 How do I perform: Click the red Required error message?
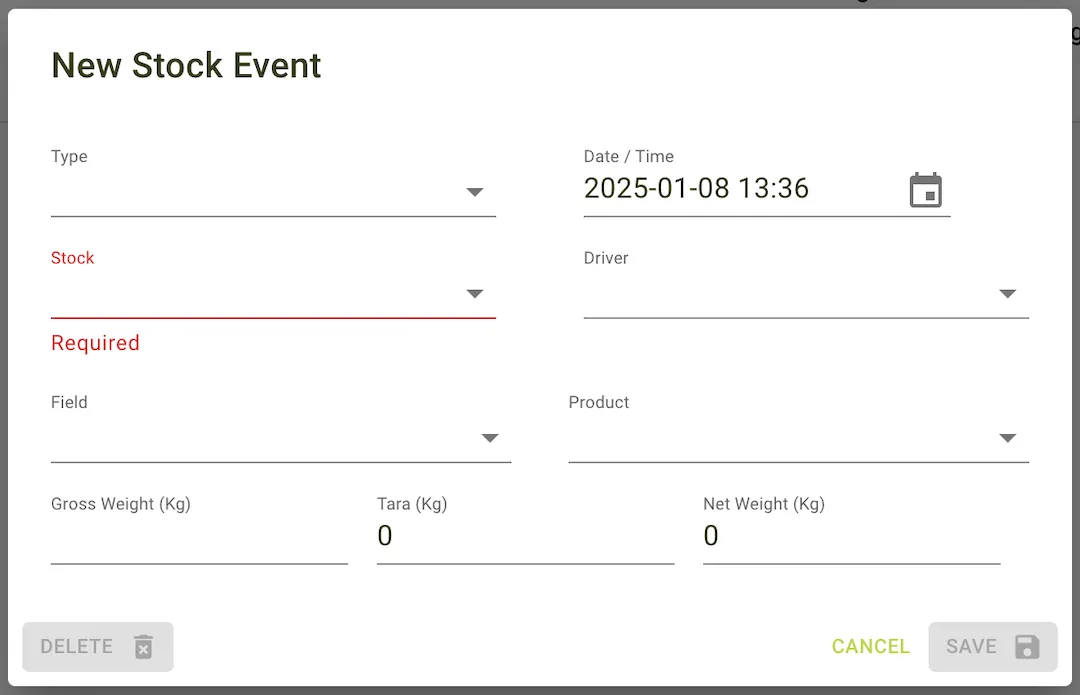95,343
